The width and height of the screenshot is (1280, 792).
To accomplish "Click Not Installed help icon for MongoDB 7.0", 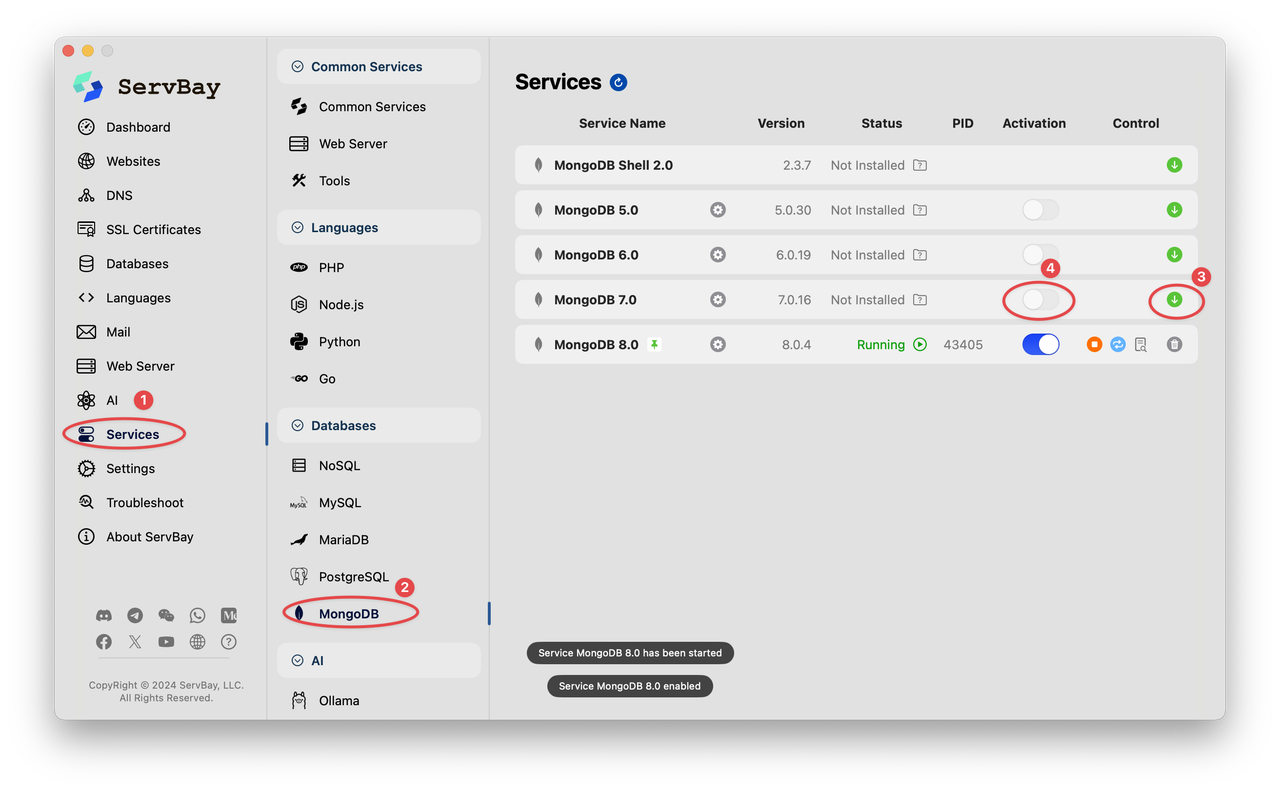I will 920,300.
